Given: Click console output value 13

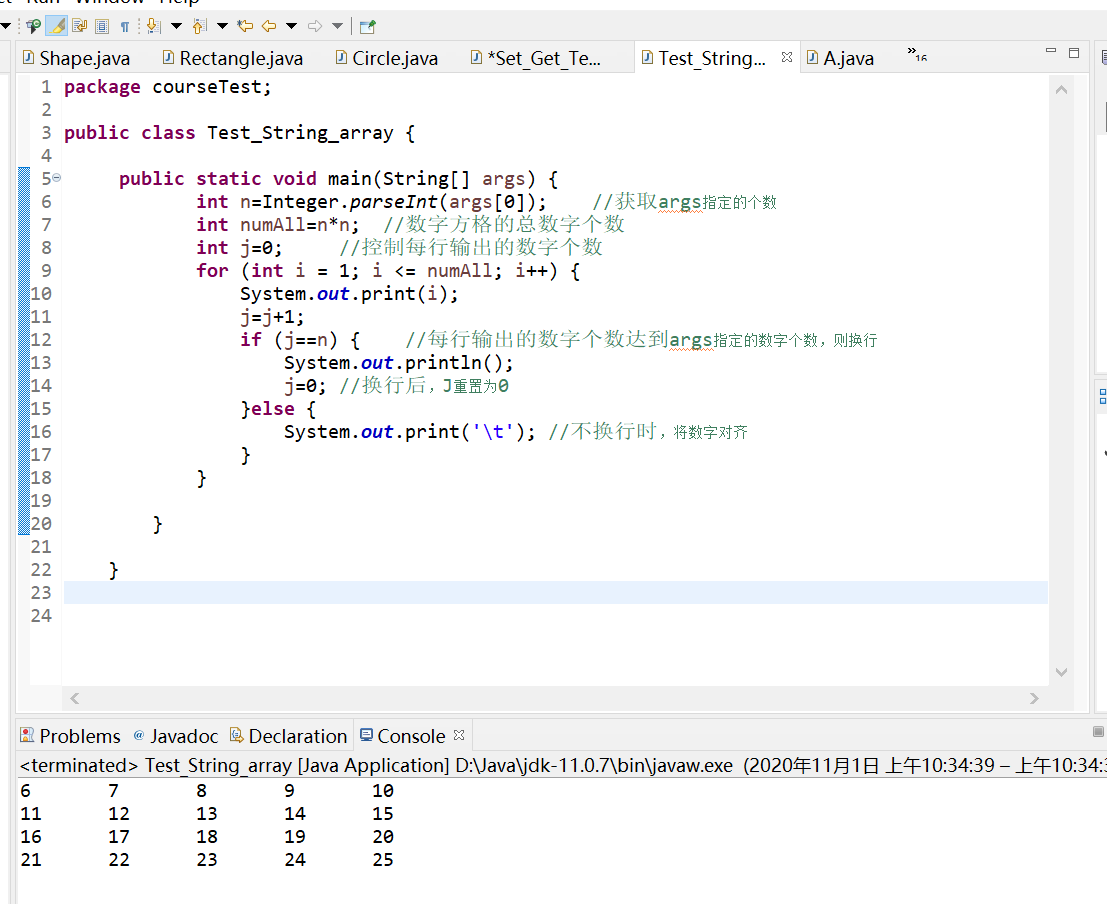Looking at the screenshot, I should pos(207,814).
